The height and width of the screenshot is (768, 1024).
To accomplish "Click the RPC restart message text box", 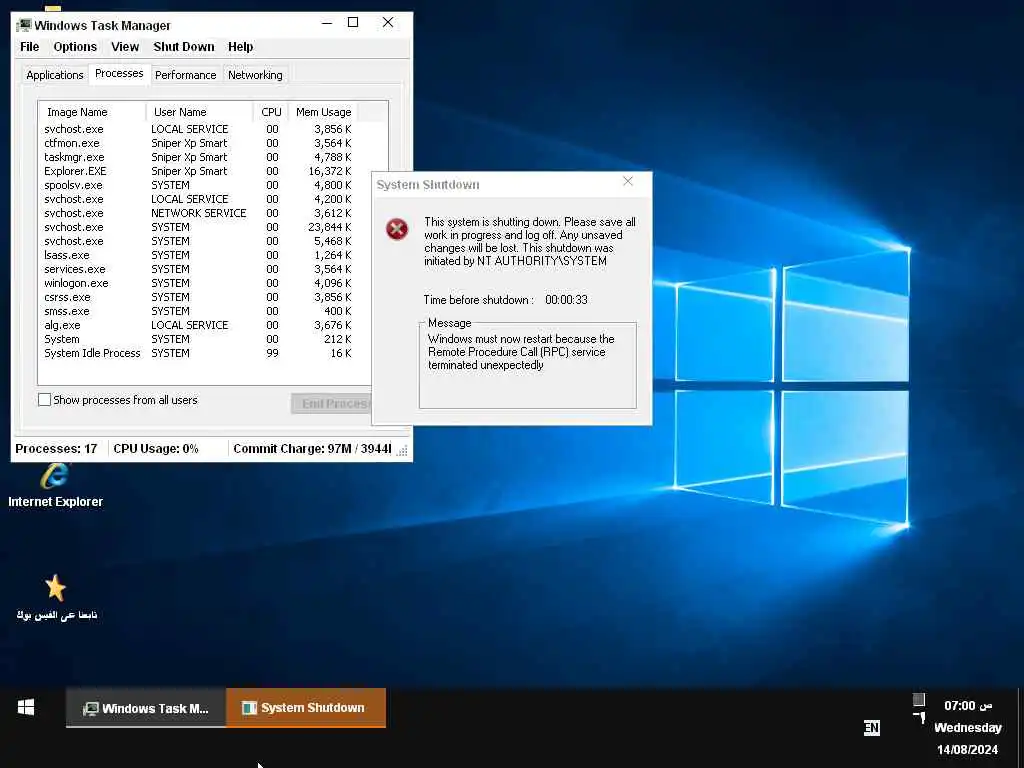I will pos(528,366).
